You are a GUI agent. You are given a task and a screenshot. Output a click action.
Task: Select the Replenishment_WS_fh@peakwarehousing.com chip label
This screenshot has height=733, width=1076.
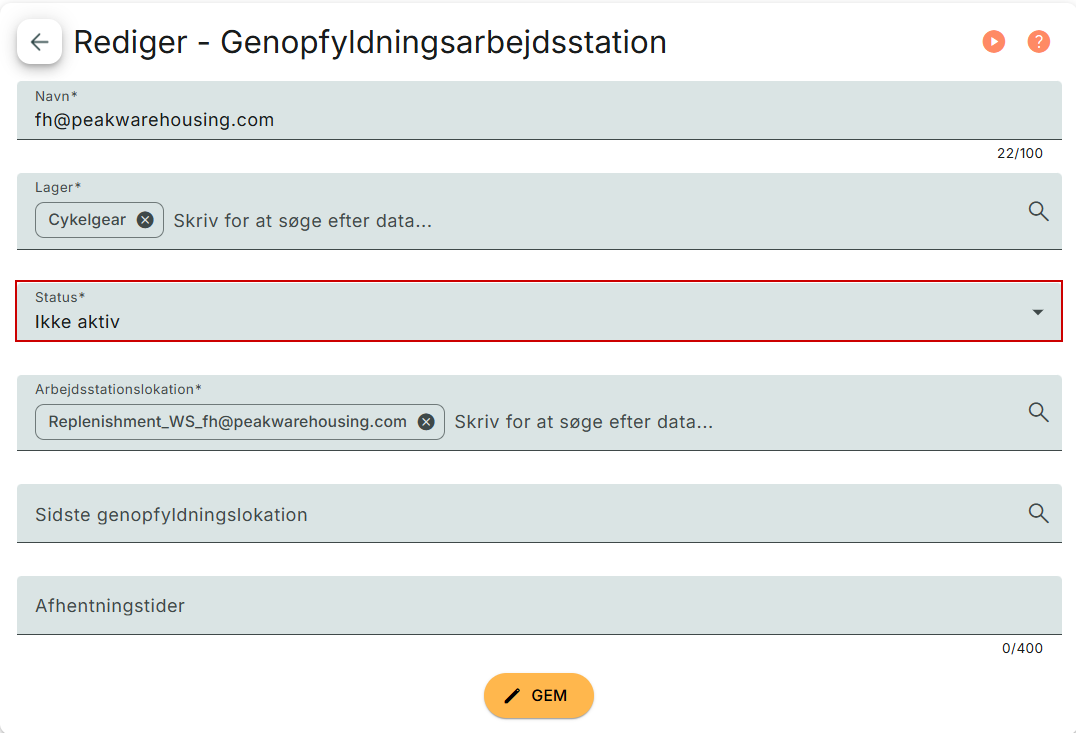227,422
